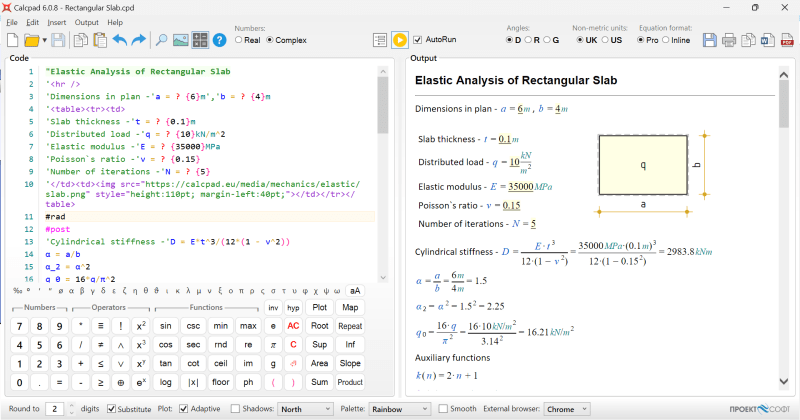Viewport: 800px width, 420px height.
Task: Click code line 11 containing #rad
Action: 209,217
